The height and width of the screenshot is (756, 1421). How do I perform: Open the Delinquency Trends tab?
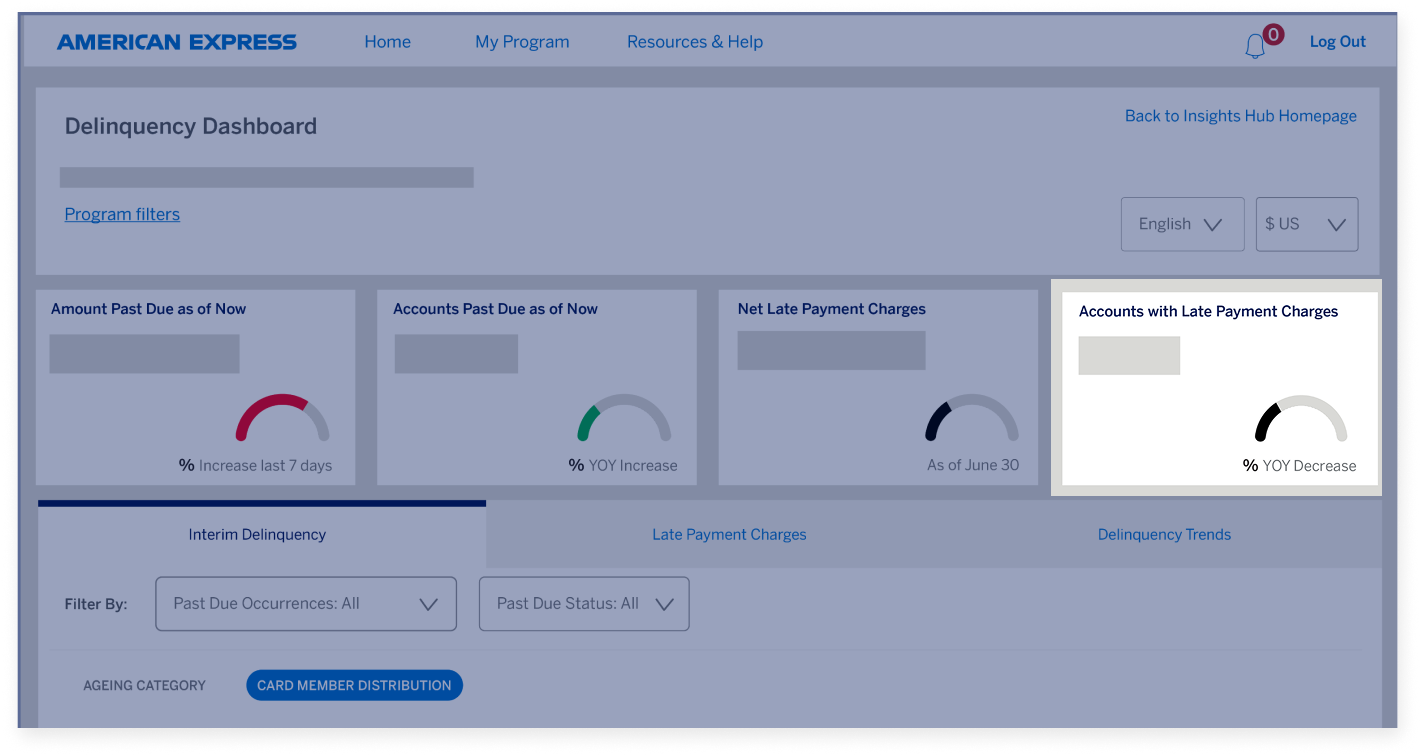point(1164,534)
